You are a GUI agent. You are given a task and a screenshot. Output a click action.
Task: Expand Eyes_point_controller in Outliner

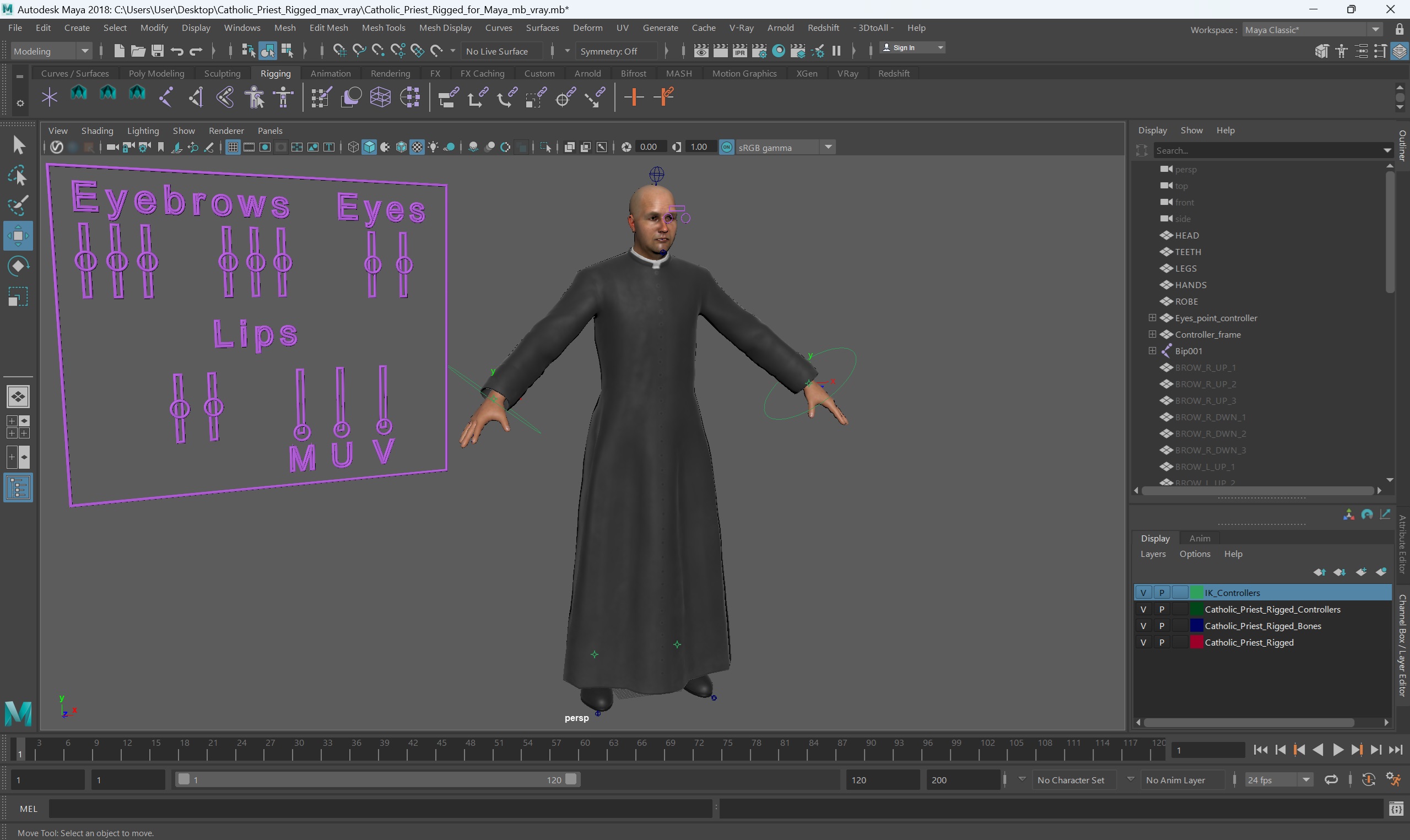pyautogui.click(x=1152, y=317)
